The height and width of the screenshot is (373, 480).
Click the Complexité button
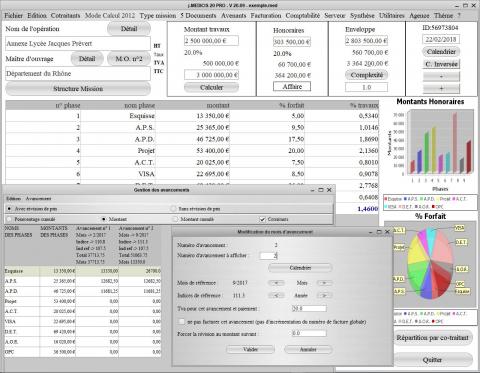366,75
